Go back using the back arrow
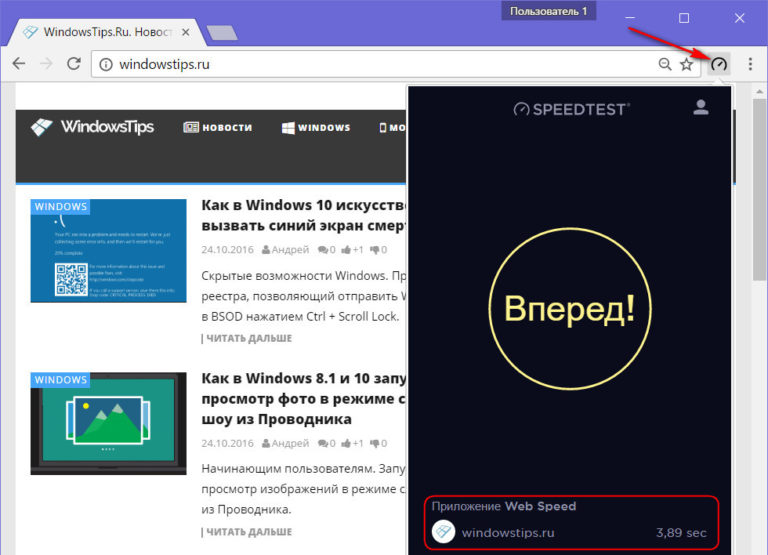768x555 pixels. point(18,64)
